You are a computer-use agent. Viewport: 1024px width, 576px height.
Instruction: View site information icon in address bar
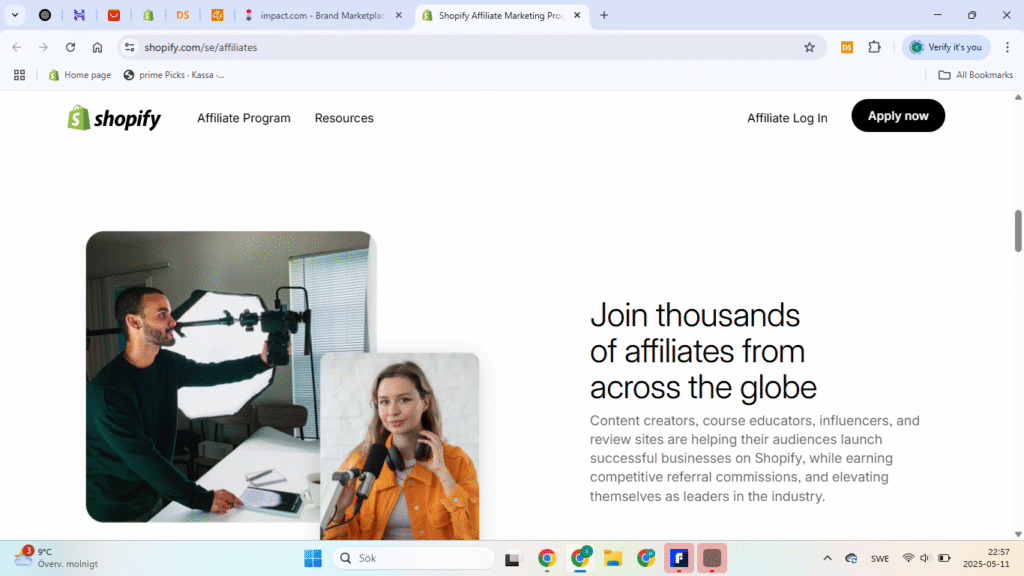pos(130,47)
